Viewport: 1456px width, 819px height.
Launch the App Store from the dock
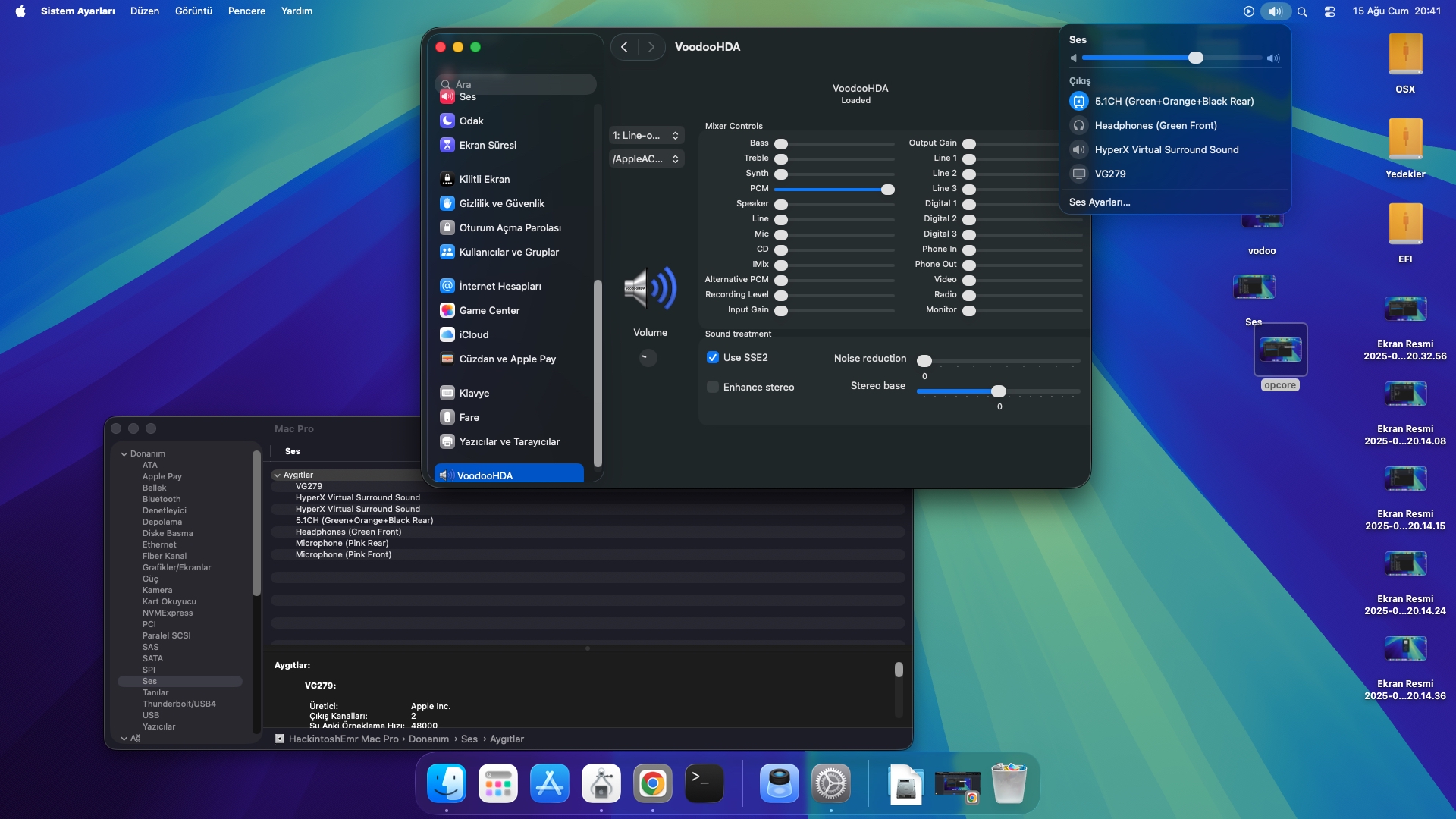549,783
